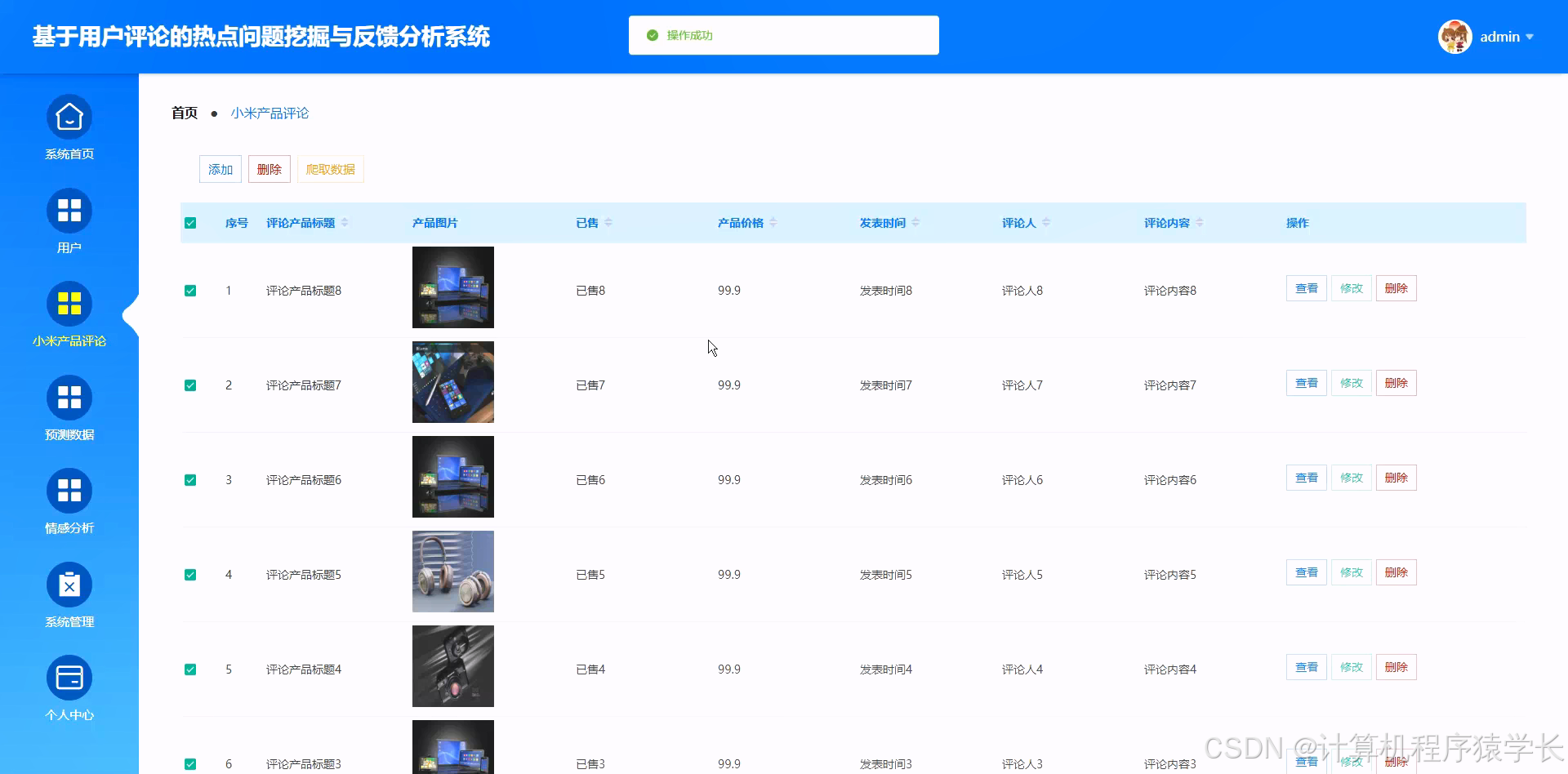Sort table by 发表时间 column
The height and width of the screenshot is (774, 1568).
tap(884, 222)
